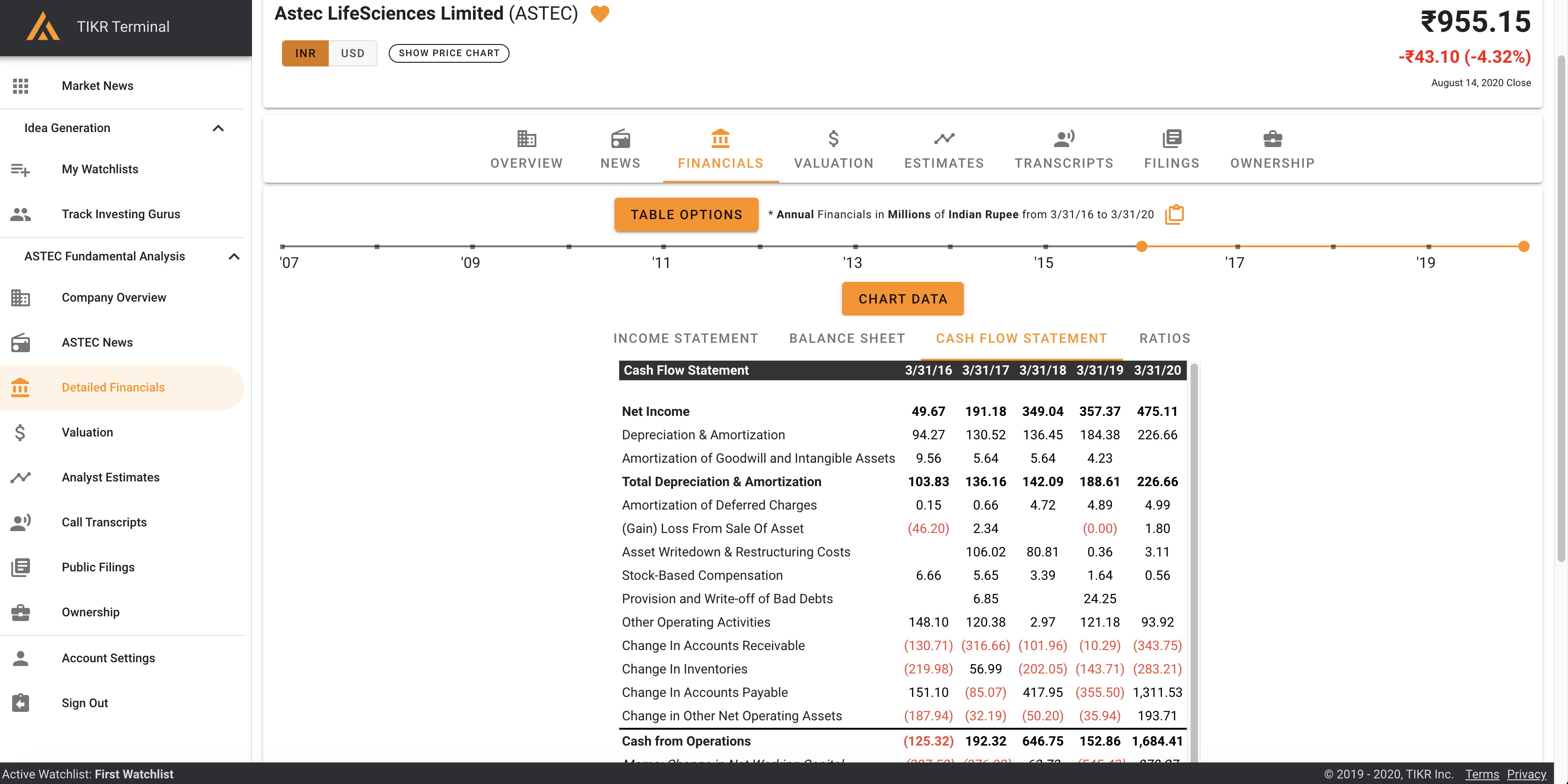The height and width of the screenshot is (784, 1568).
Task: Click the Net Income row label
Action: 656,412
